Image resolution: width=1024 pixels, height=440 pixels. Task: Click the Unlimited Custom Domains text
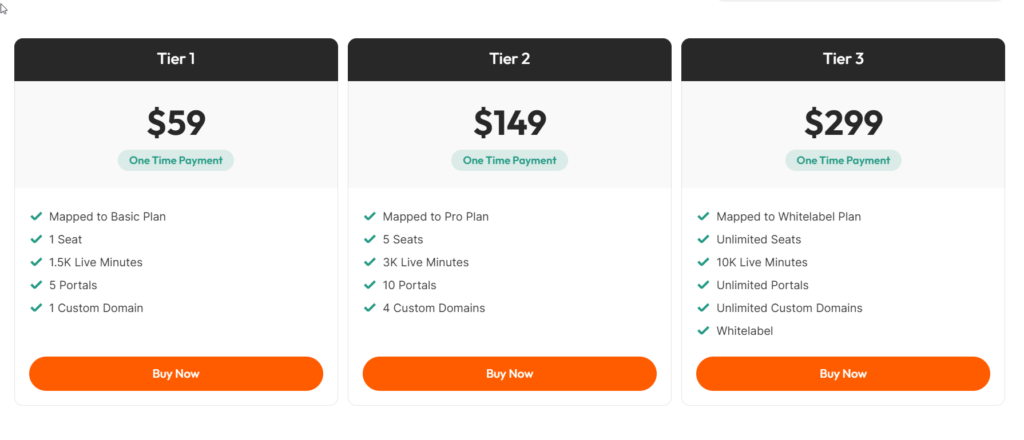(x=789, y=308)
